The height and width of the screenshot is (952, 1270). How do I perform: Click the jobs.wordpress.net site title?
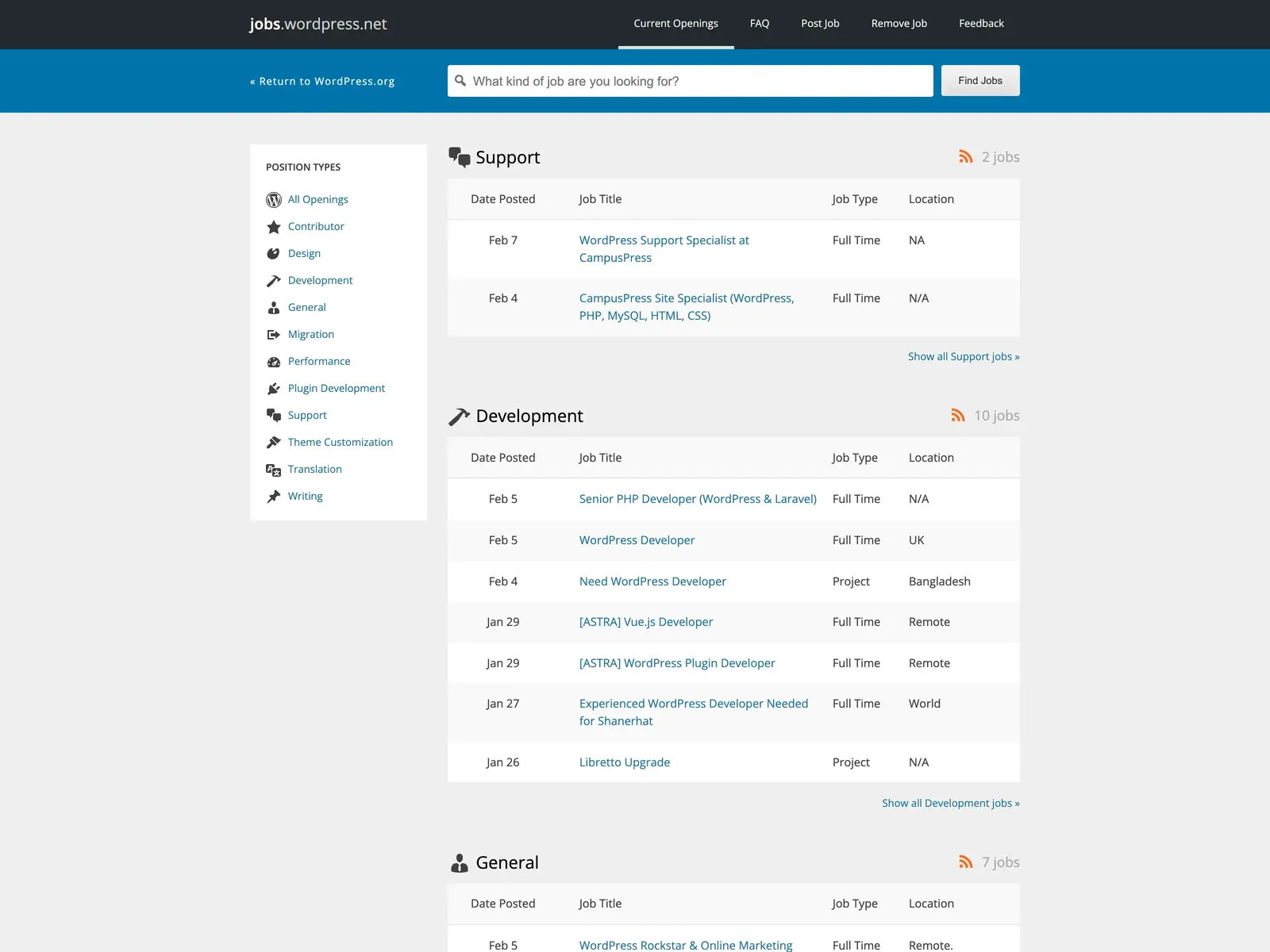pos(318,24)
